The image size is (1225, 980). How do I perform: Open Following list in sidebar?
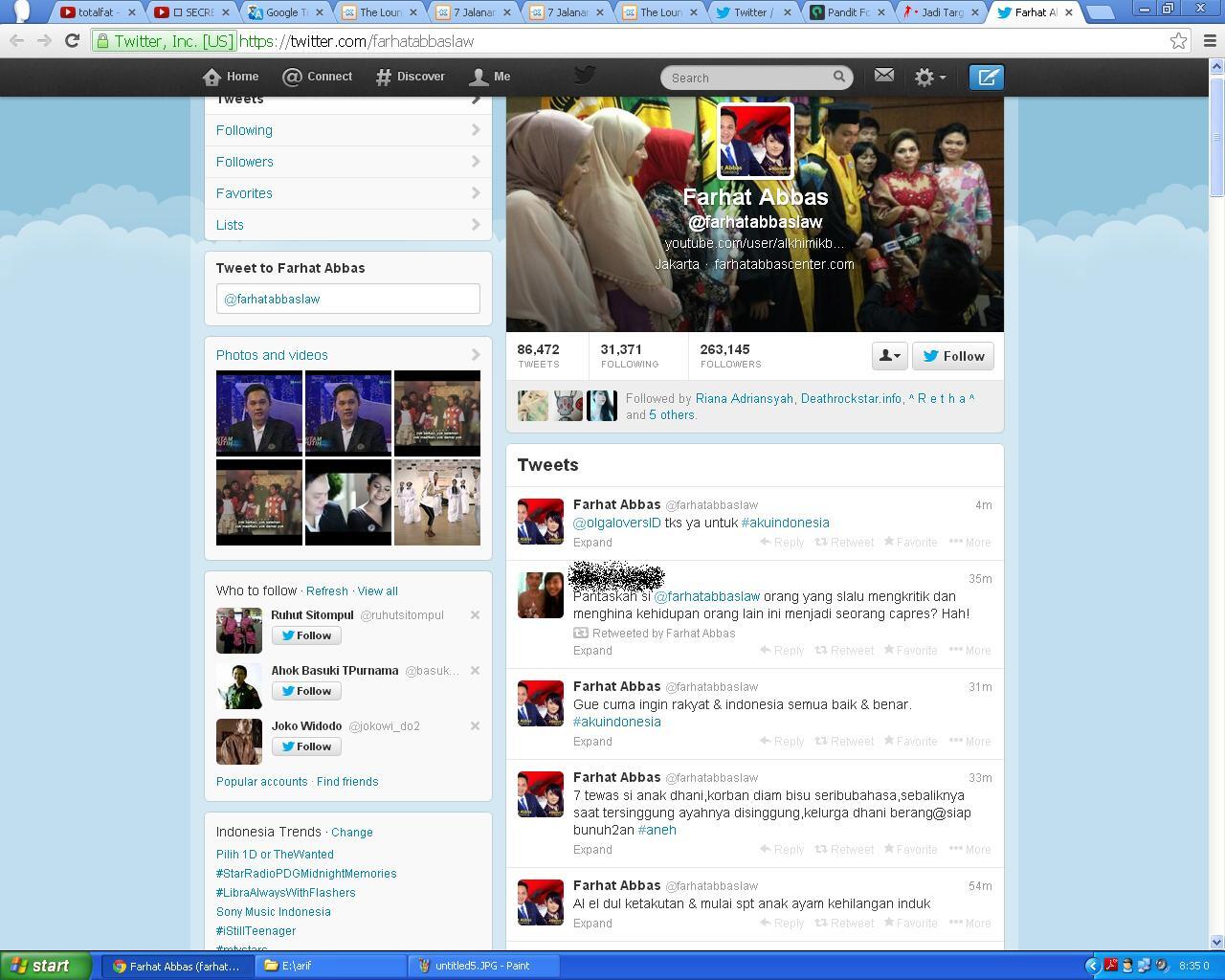click(x=348, y=130)
